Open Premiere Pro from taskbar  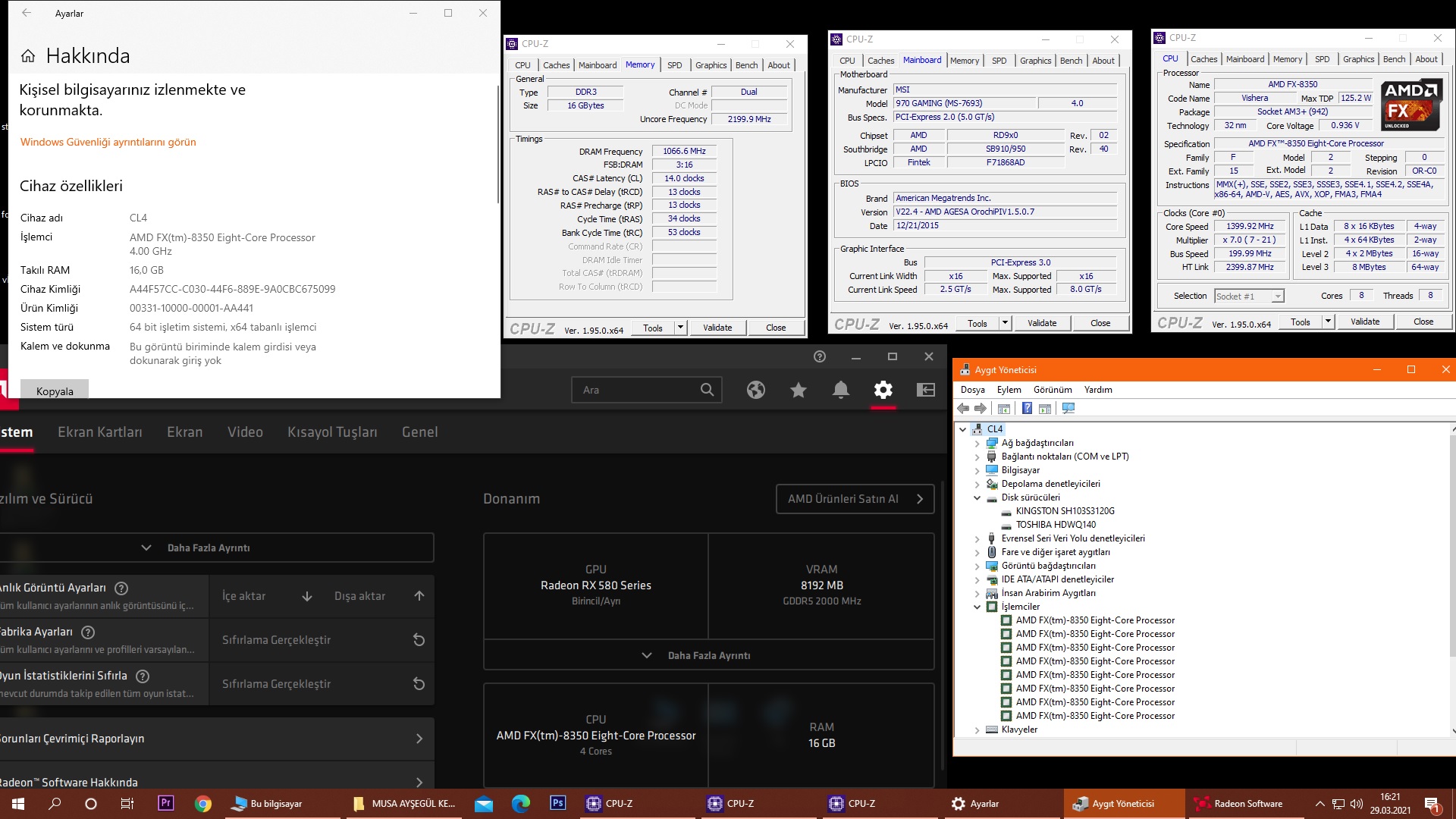tap(165, 803)
